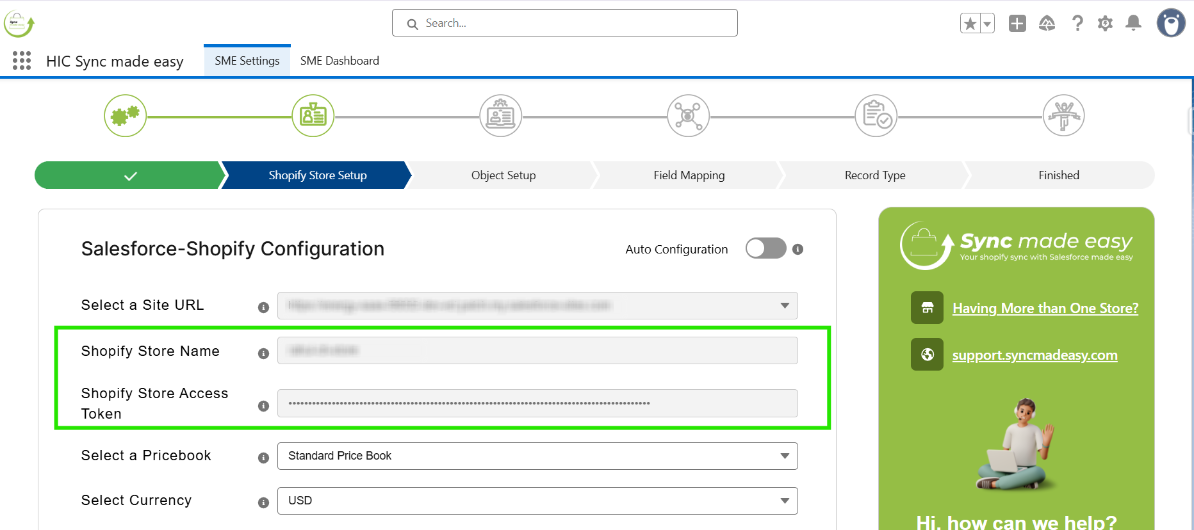Click the object setup step circle icon
1194x530 pixels.
pos(500,116)
